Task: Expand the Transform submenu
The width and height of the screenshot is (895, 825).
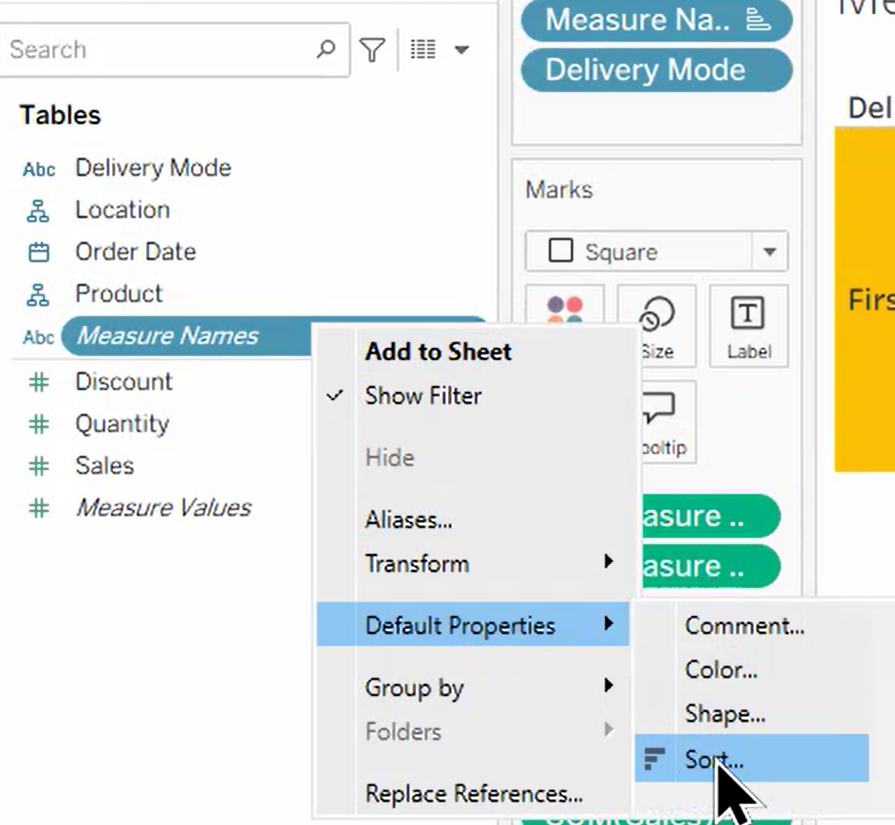Action: click(x=473, y=564)
